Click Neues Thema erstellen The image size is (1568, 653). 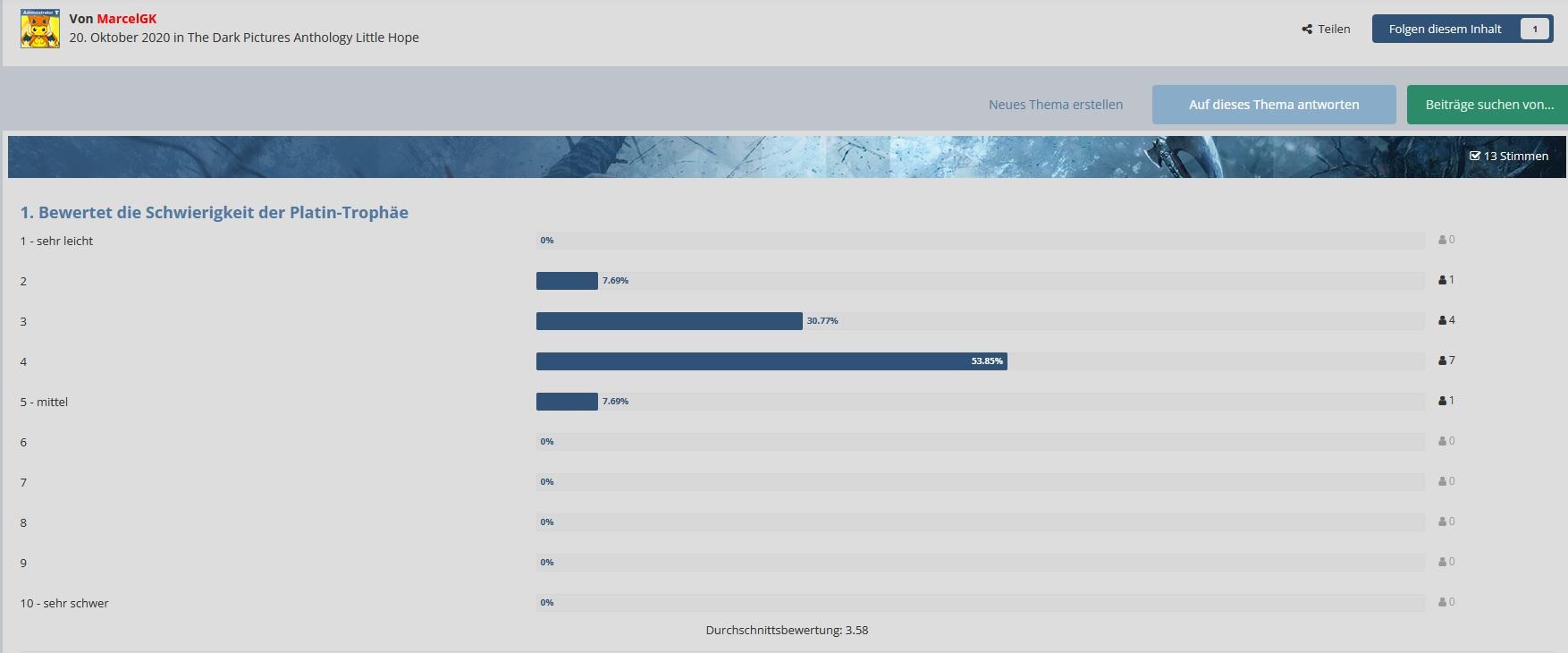click(x=1055, y=105)
